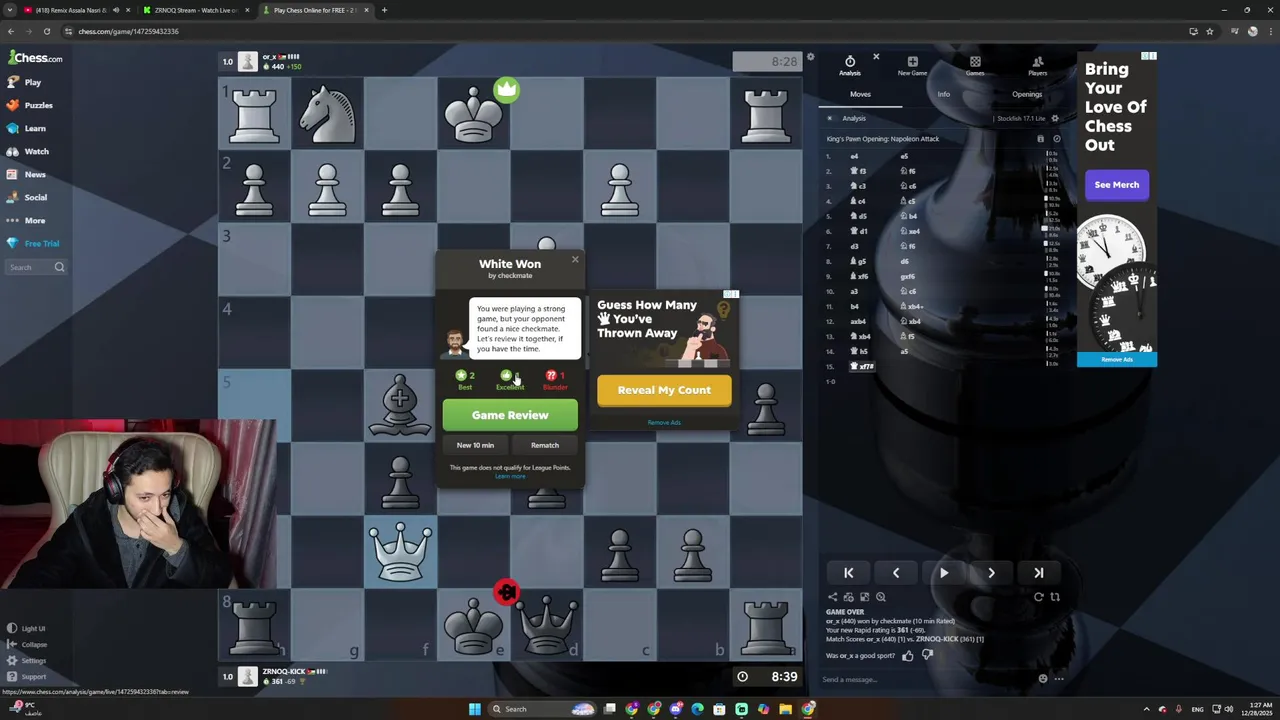Start the Free Trial offer
Viewport: 1280px width, 720px height.
coord(34,243)
